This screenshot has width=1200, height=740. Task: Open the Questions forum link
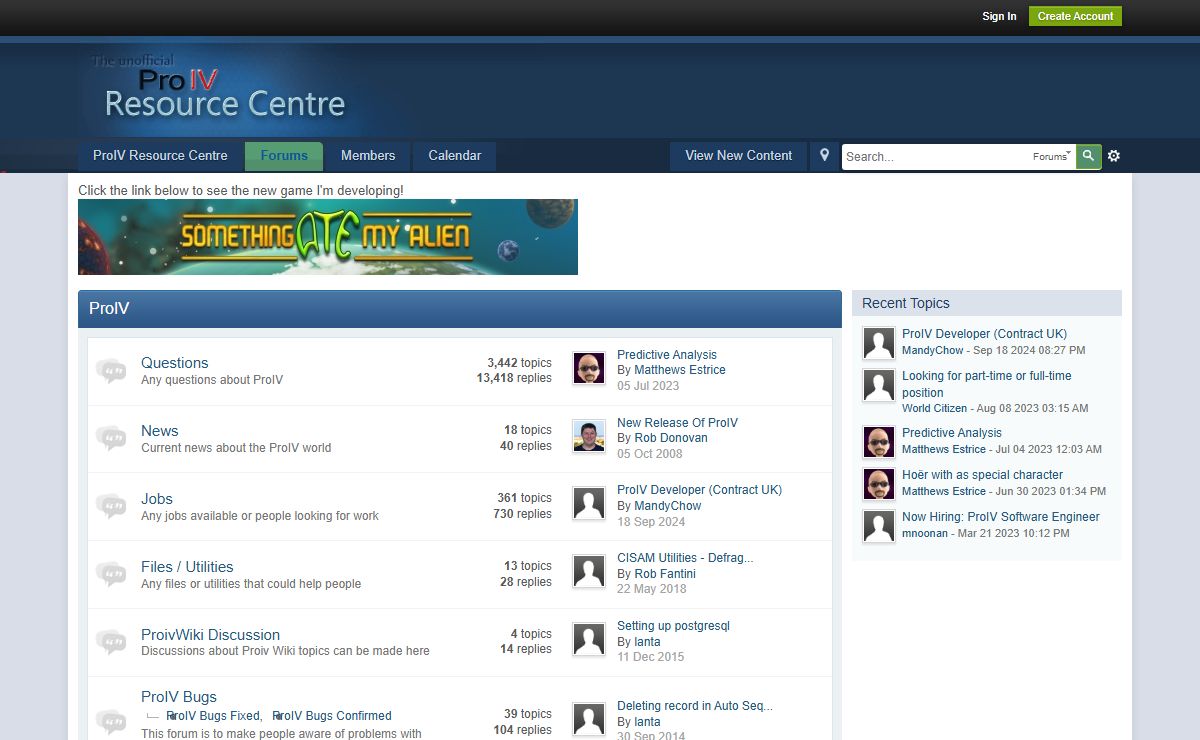[x=175, y=363]
